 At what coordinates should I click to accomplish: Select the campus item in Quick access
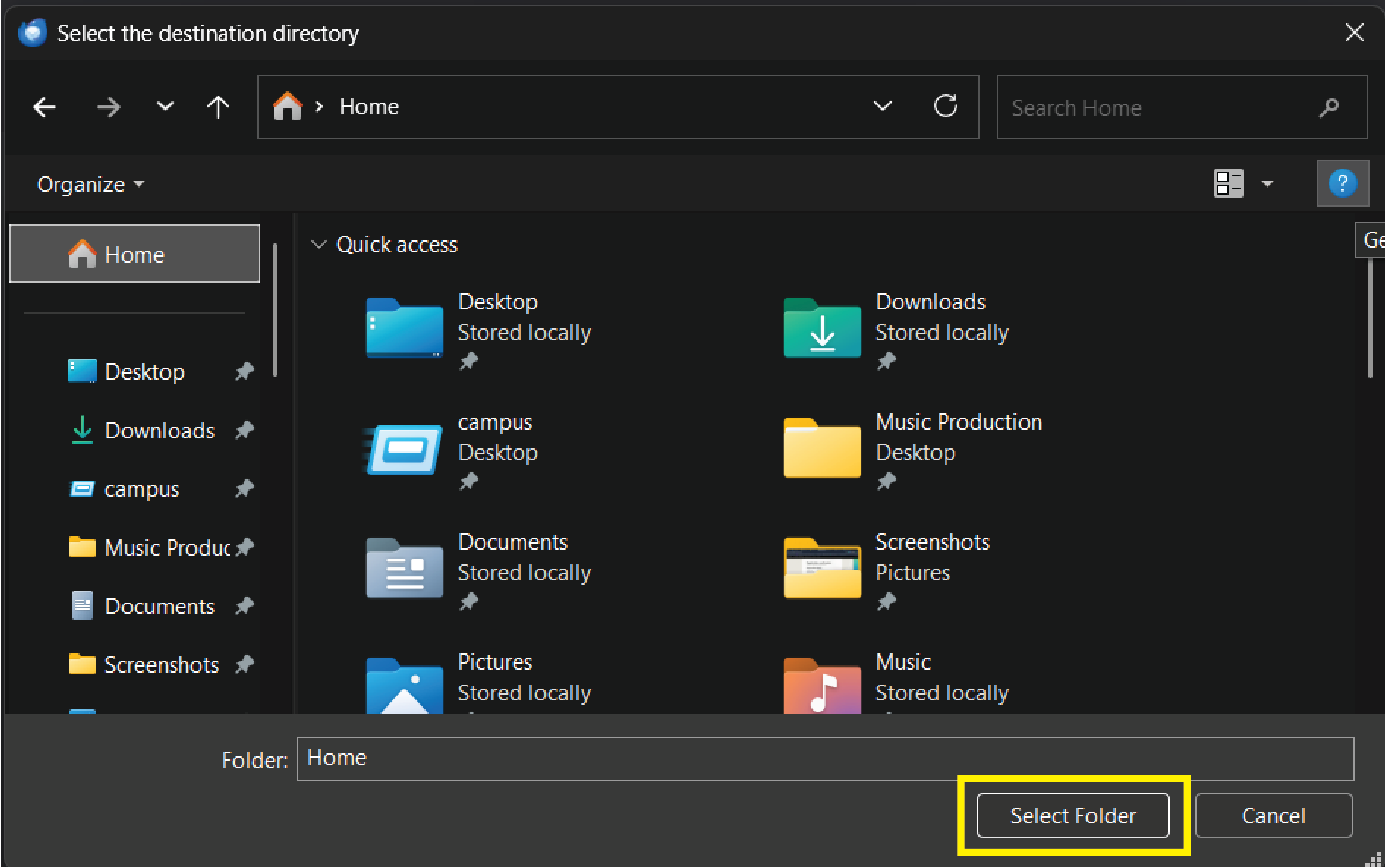pyautogui.click(x=405, y=450)
